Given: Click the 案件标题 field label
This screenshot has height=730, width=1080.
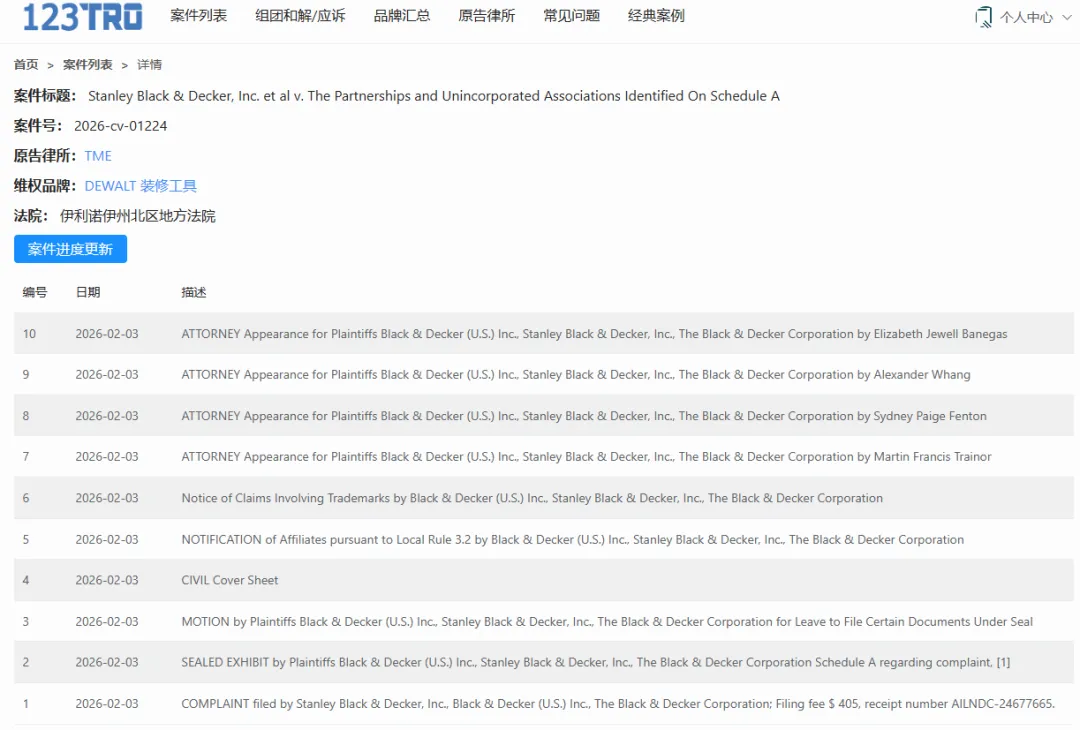Looking at the screenshot, I should pos(45,96).
